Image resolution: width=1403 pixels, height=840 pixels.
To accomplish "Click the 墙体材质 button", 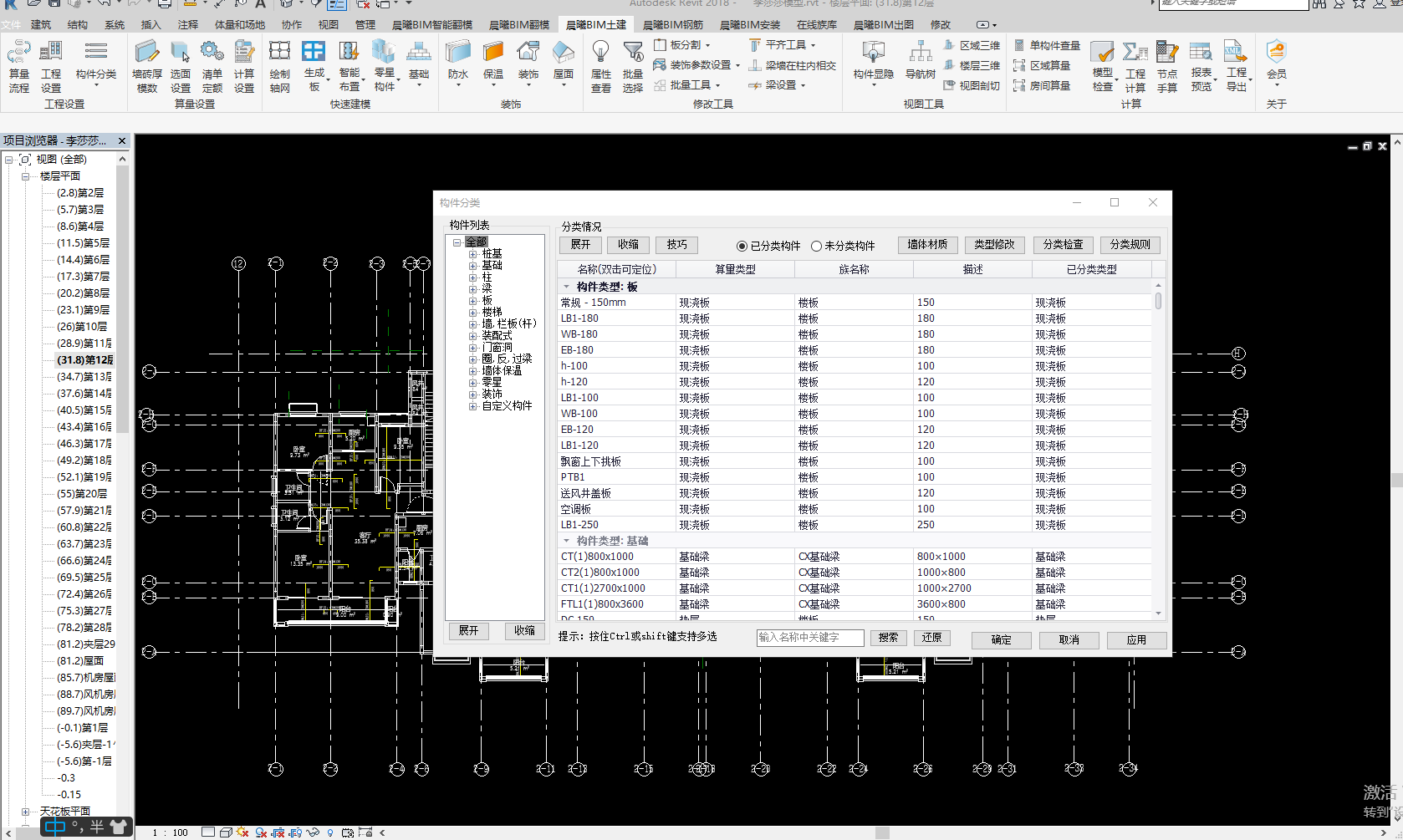I will coord(927,245).
